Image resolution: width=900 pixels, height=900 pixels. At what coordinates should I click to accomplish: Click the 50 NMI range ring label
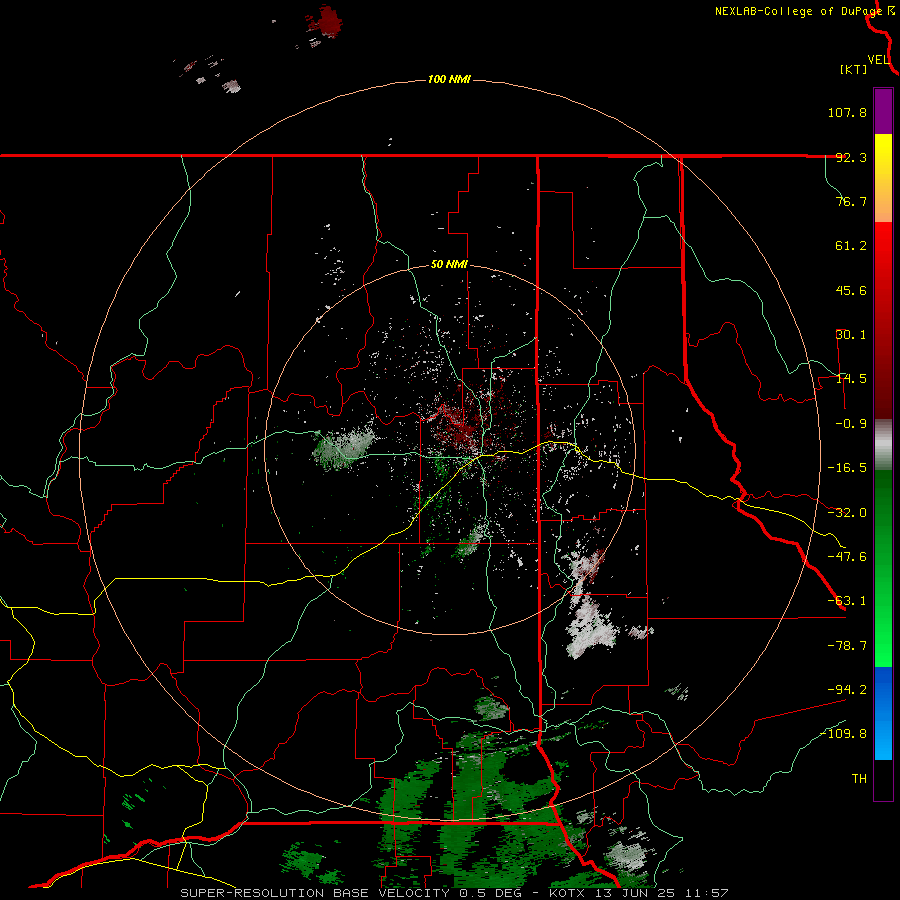449,265
